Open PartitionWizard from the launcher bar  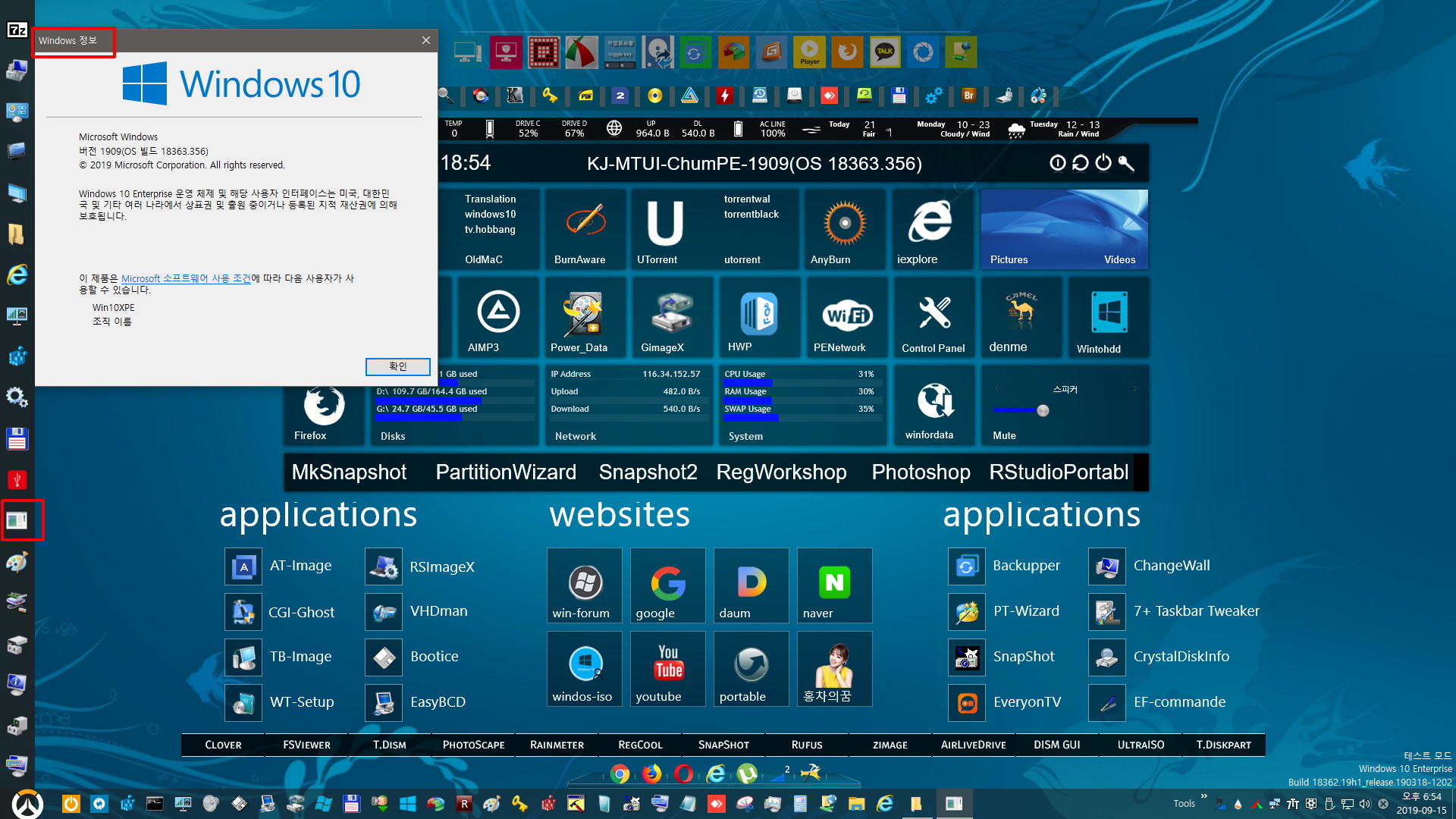pos(506,472)
